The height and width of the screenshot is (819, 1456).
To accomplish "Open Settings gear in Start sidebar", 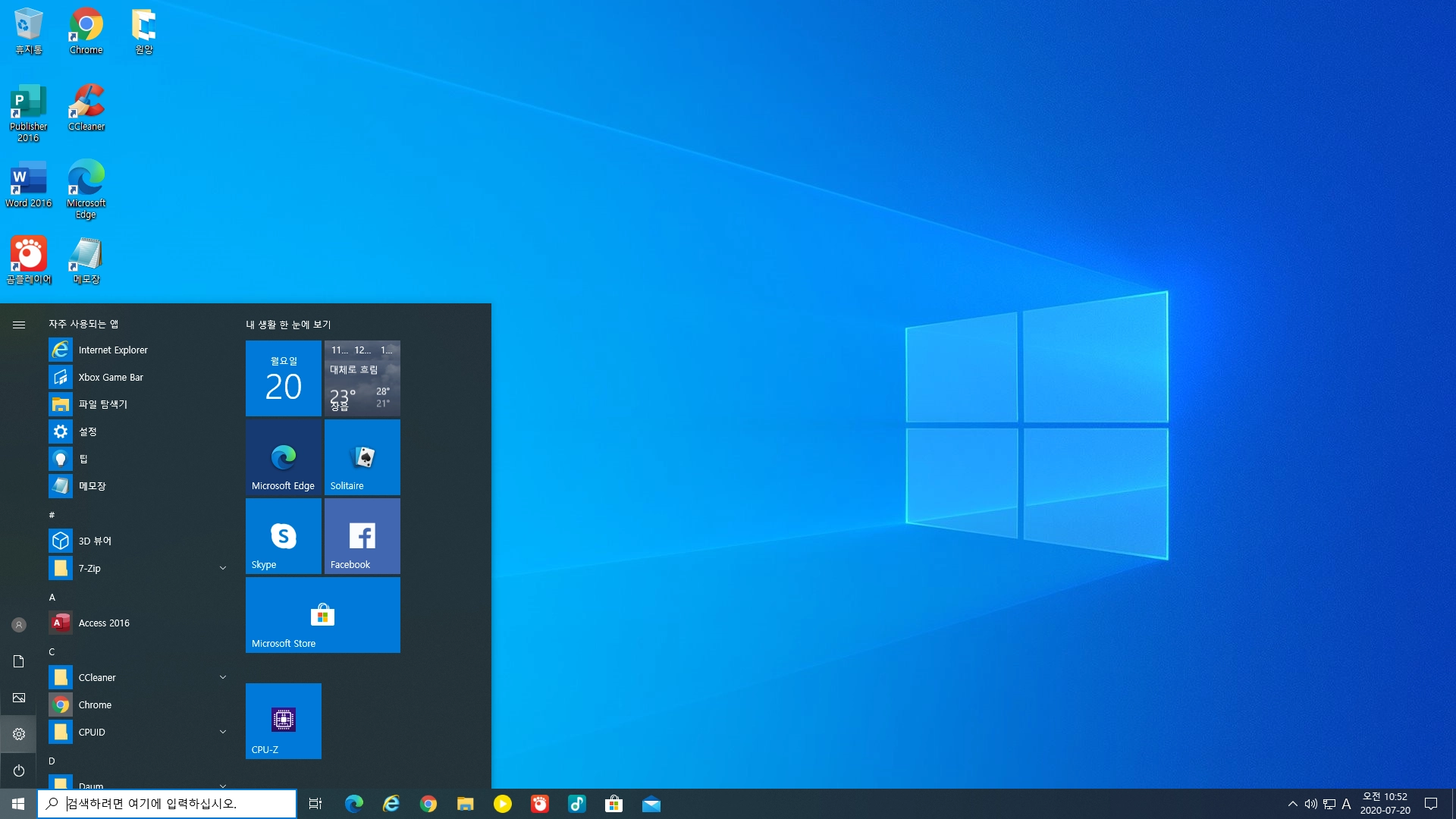I will pos(19,734).
